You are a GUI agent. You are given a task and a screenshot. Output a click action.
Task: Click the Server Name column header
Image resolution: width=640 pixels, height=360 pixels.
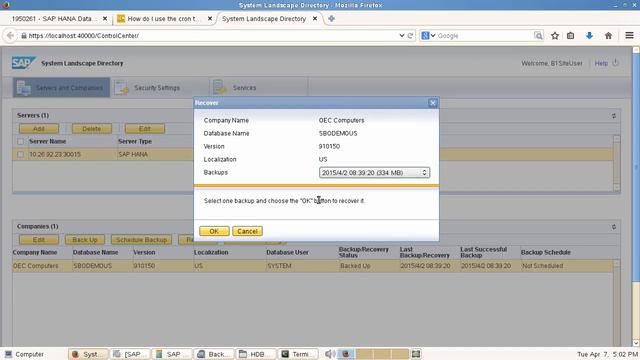(47, 141)
